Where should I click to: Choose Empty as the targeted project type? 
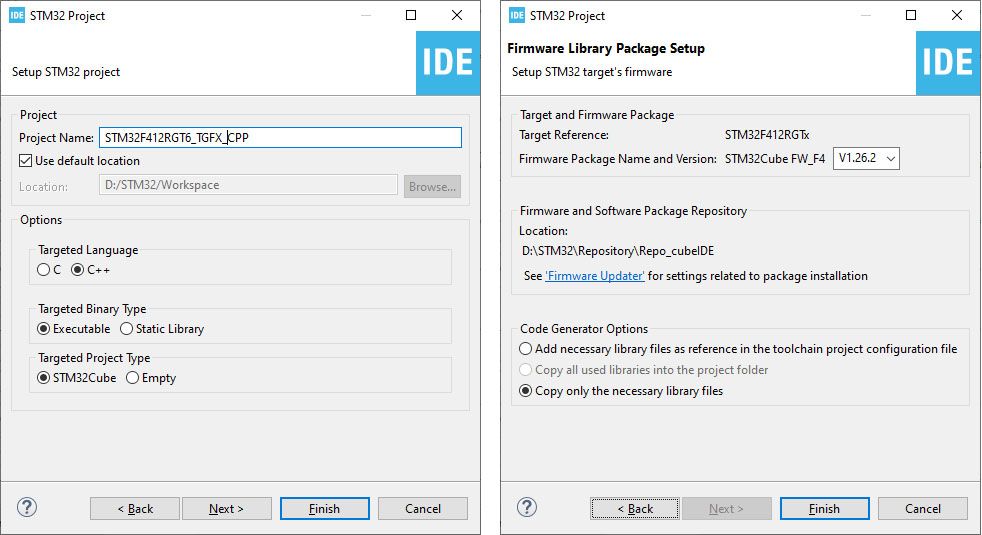tap(132, 378)
